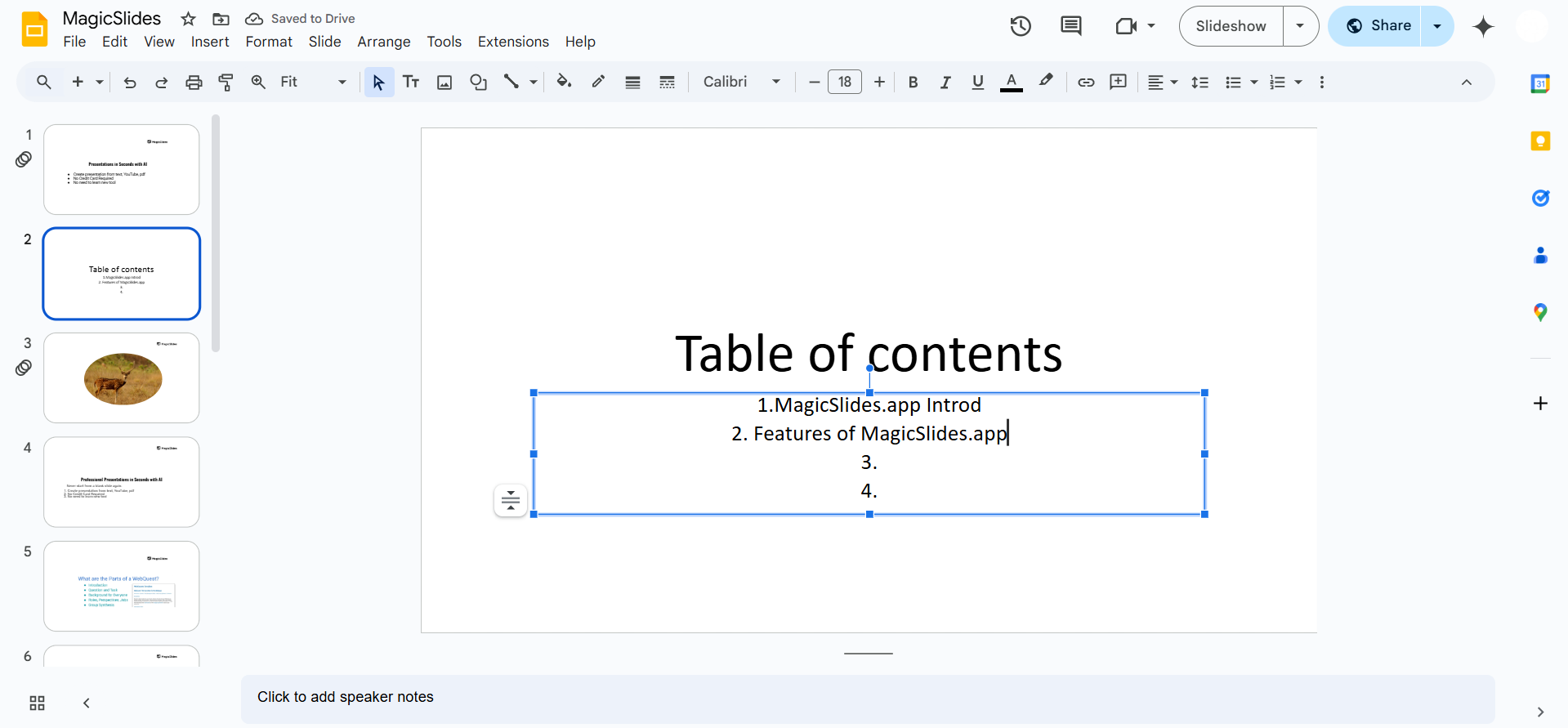
Task: Click the paint format roller icon
Action: pyautogui.click(x=226, y=82)
